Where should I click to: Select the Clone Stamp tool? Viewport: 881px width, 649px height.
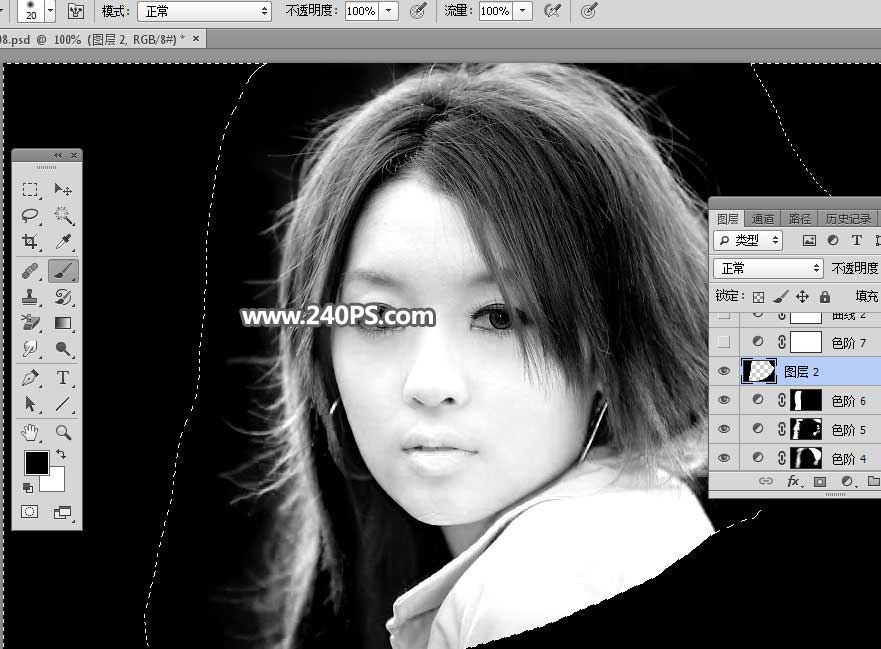pos(30,297)
